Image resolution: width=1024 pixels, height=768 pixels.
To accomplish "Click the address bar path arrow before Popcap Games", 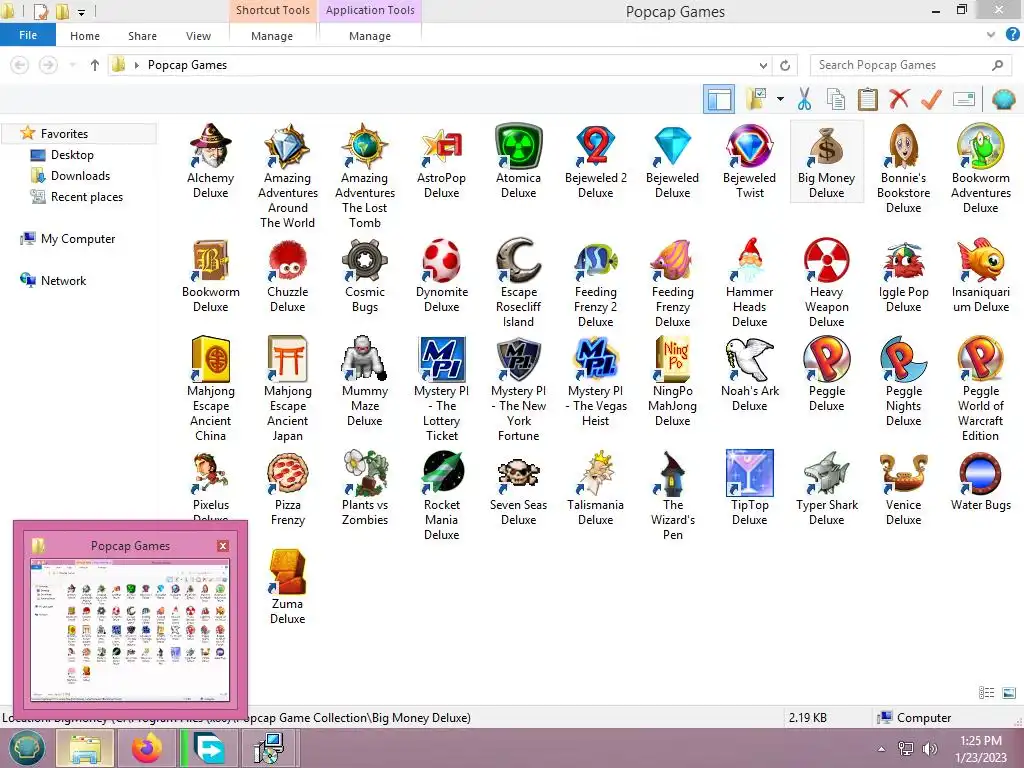I will [x=136, y=65].
